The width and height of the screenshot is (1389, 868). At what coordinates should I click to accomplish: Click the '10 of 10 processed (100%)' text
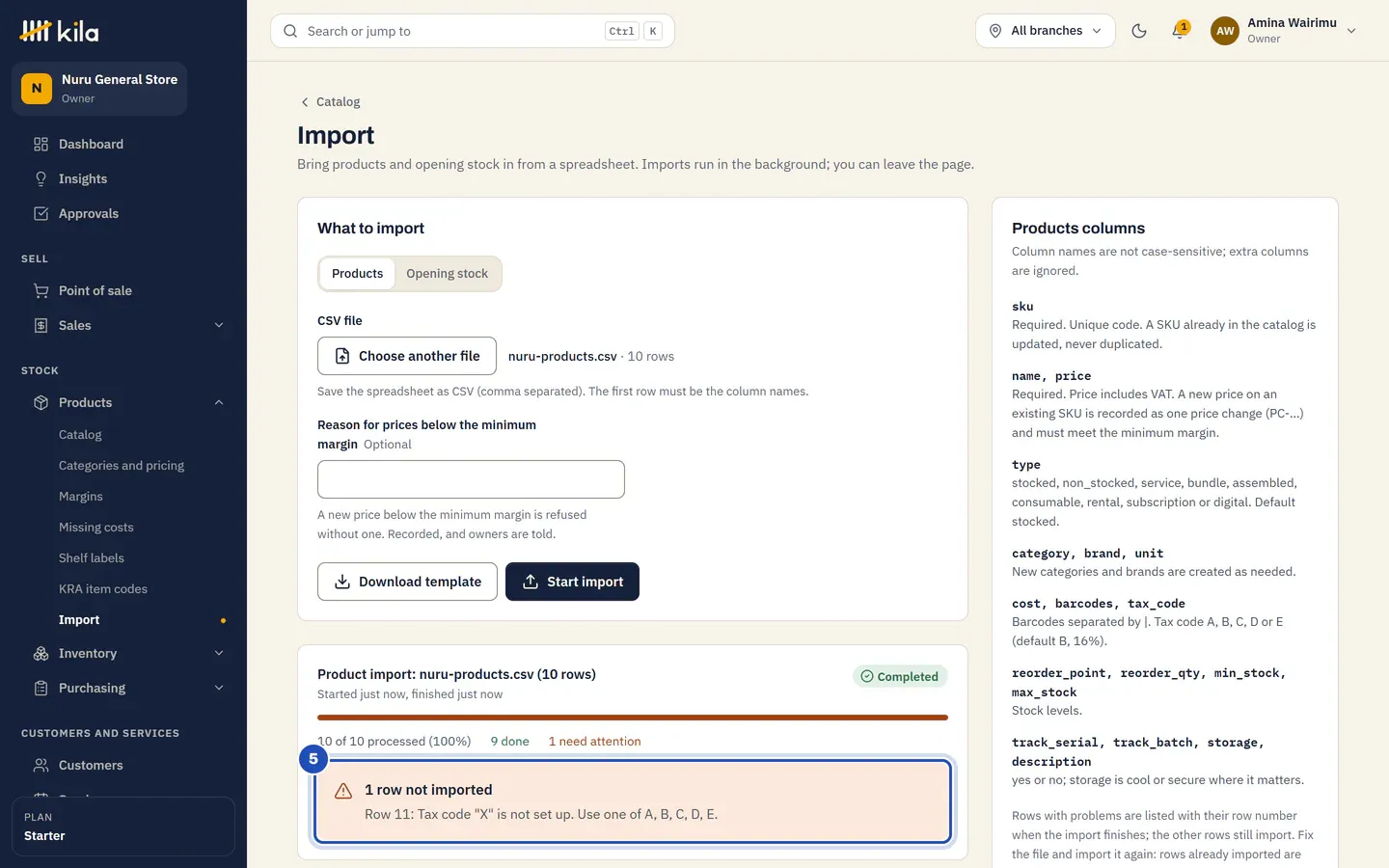click(x=394, y=742)
